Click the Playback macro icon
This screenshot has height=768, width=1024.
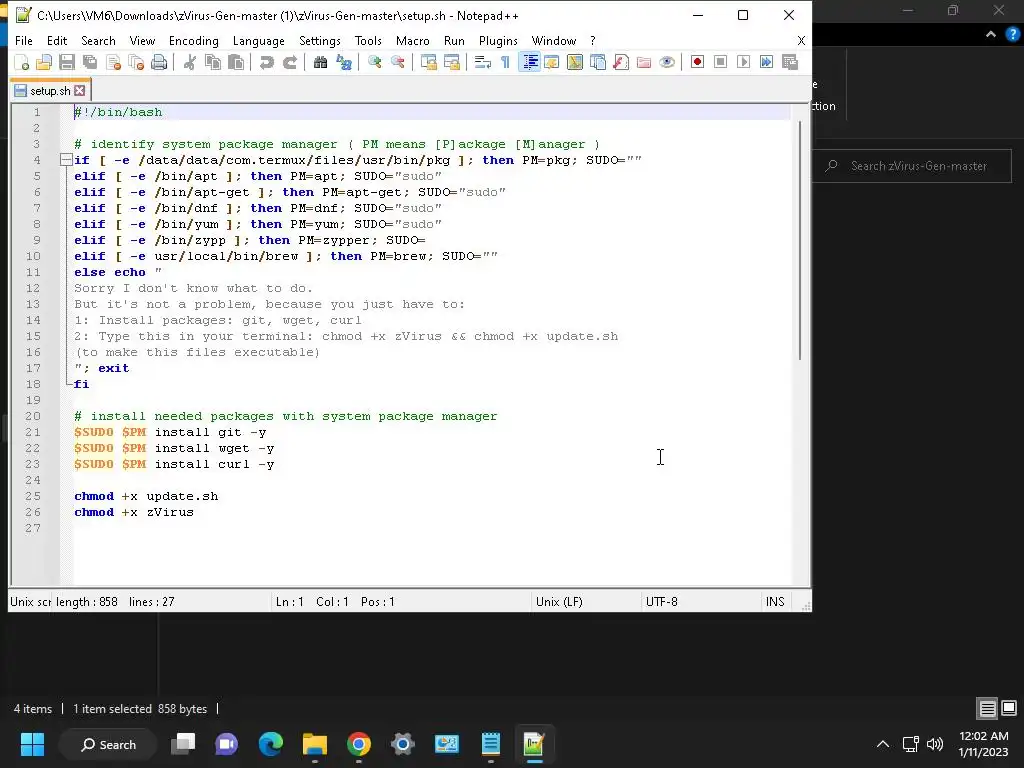tap(743, 62)
